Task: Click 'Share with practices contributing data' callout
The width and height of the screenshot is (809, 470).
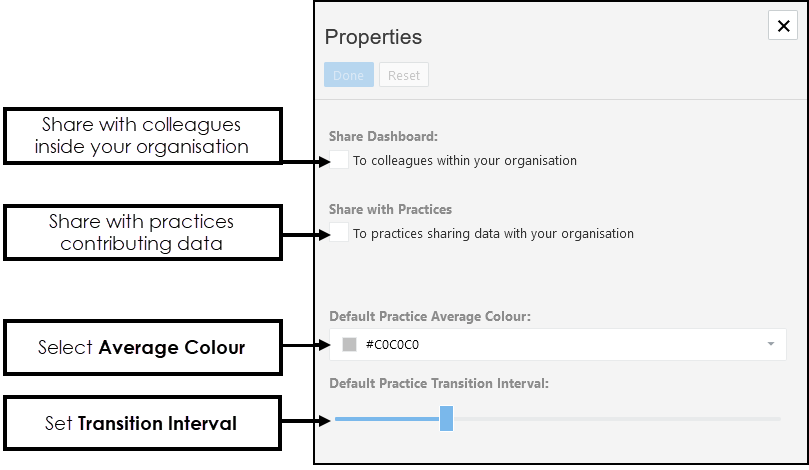Action: click(x=142, y=232)
